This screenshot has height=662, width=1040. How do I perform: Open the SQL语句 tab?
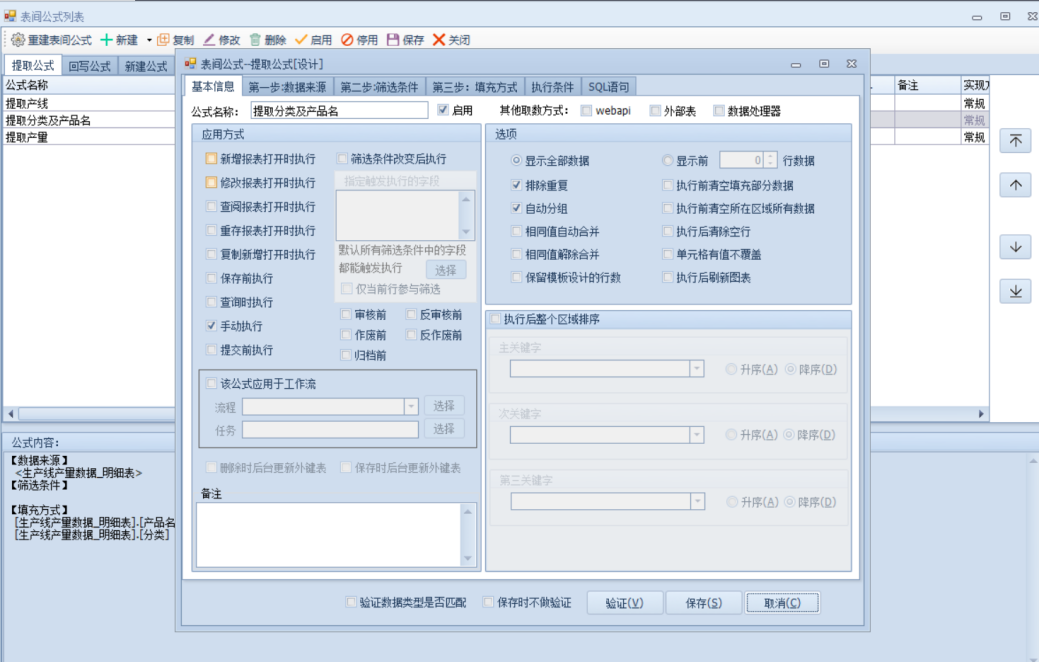(x=608, y=87)
